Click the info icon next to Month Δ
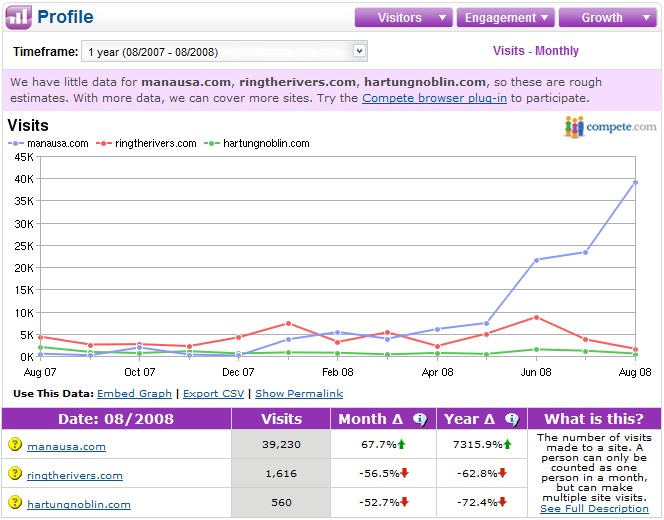The width and height of the screenshot is (664, 520). (420, 419)
